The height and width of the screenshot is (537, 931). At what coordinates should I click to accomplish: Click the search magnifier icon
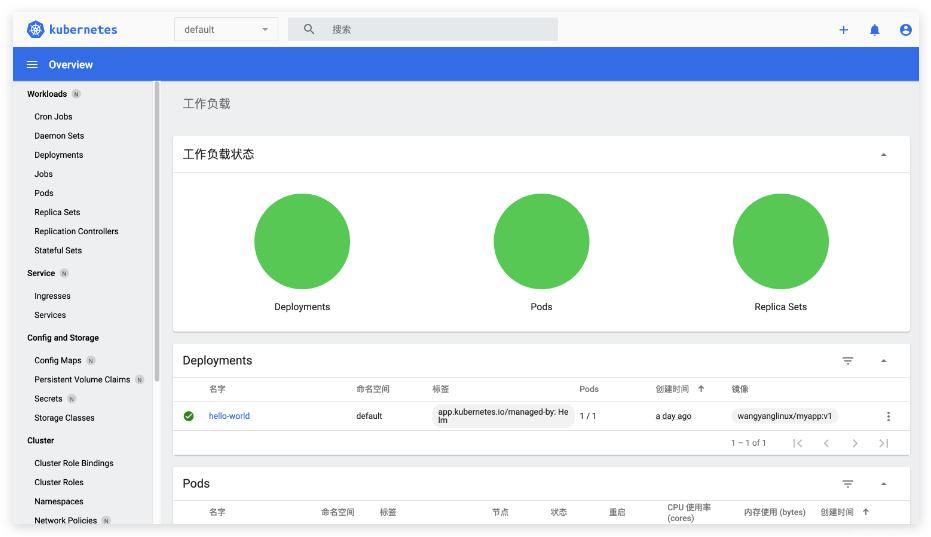(309, 29)
